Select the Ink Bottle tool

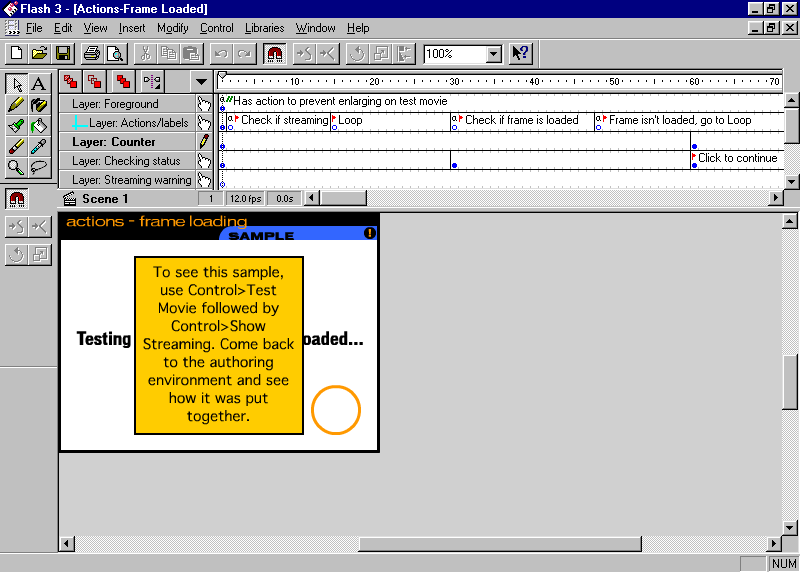[x=39, y=105]
